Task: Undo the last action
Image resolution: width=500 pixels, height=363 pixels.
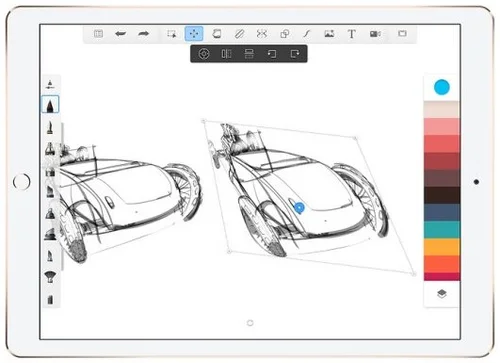Action: coord(120,34)
